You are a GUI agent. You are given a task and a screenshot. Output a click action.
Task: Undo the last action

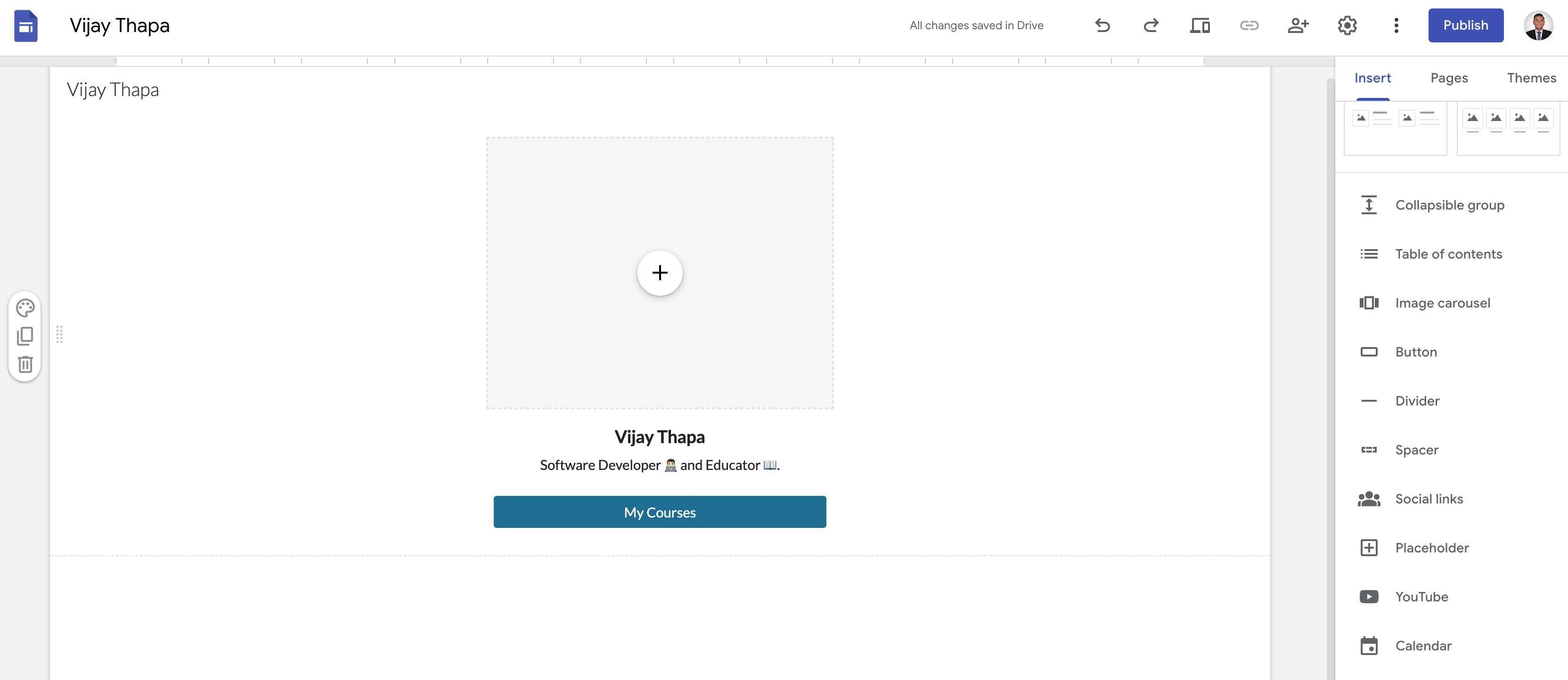click(1102, 25)
